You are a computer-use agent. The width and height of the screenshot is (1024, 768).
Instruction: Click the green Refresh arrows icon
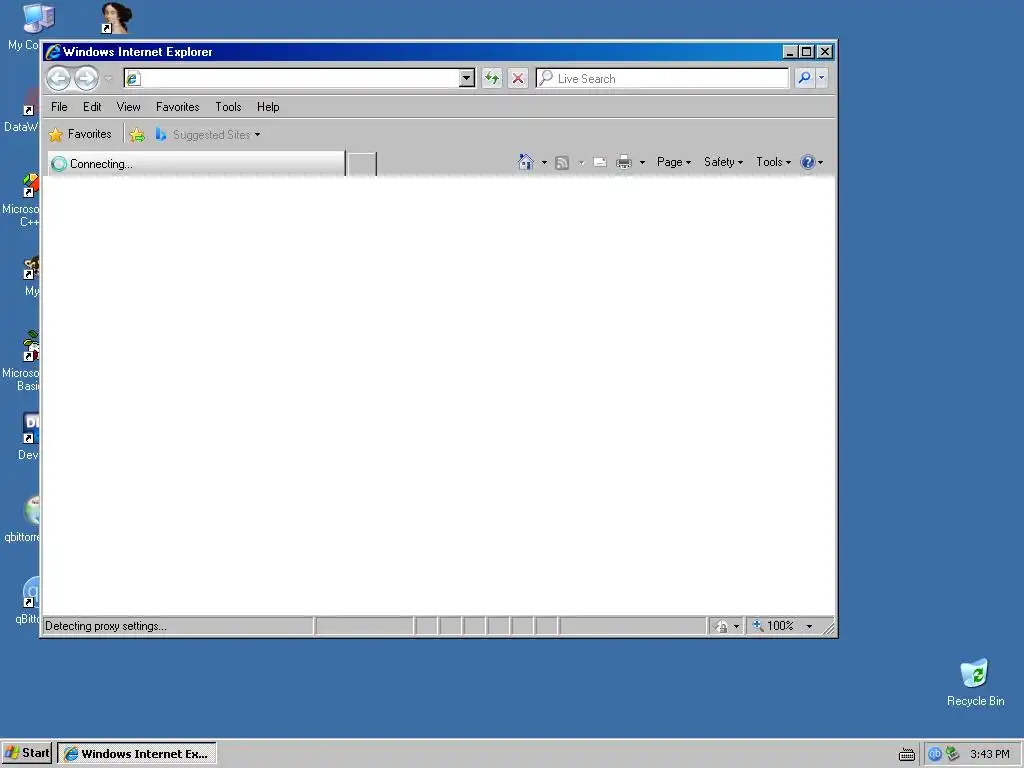click(492, 78)
